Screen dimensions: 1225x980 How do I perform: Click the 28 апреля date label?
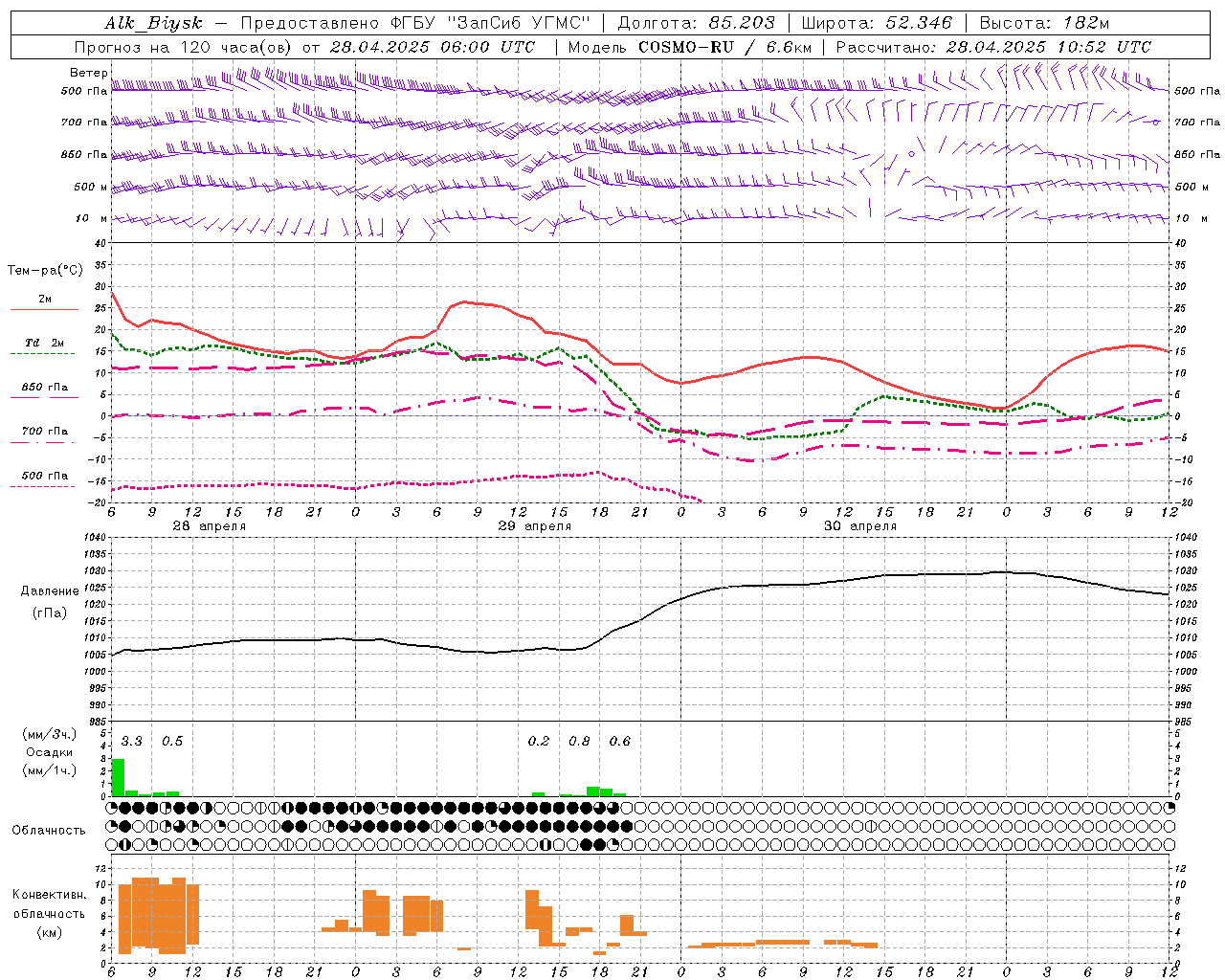(x=210, y=526)
